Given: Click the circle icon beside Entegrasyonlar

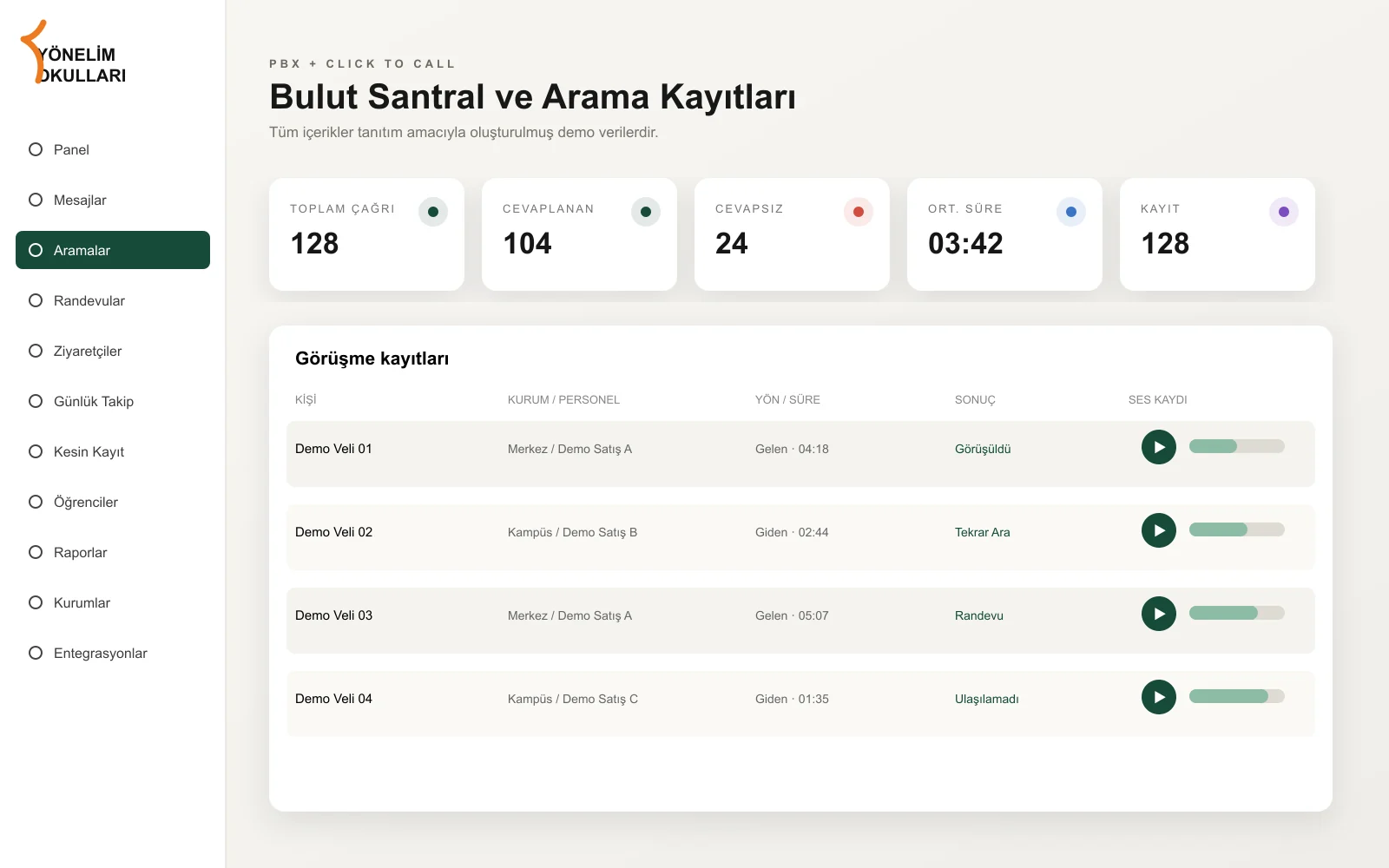Looking at the screenshot, I should click(x=36, y=653).
